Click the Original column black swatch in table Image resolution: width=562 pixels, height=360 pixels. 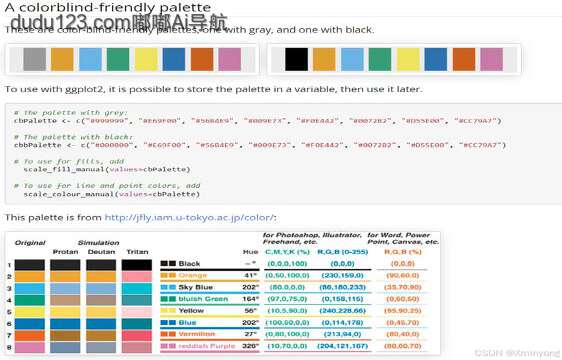pyautogui.click(x=29, y=265)
